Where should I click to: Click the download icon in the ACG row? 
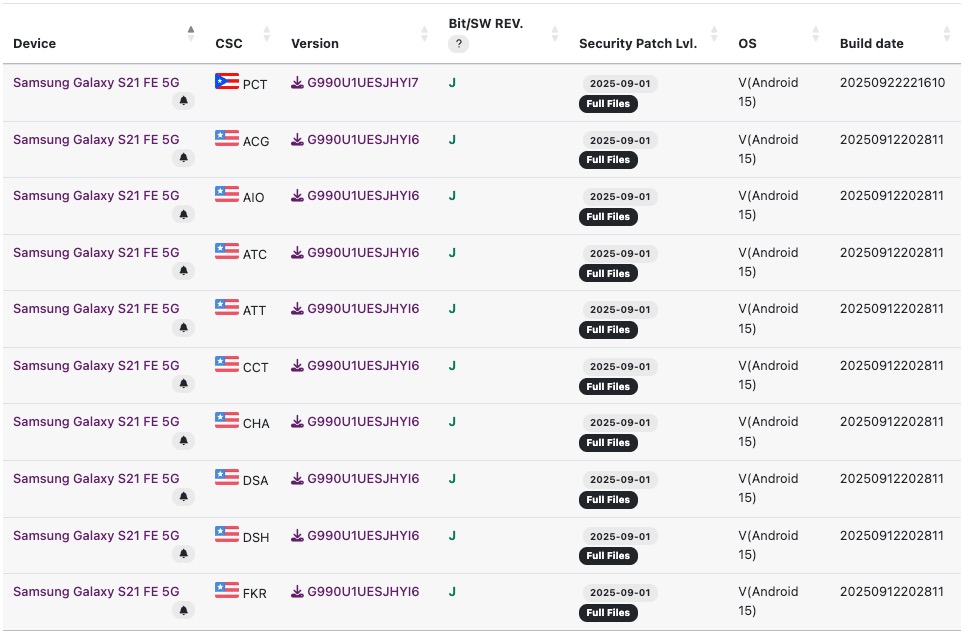tap(297, 140)
